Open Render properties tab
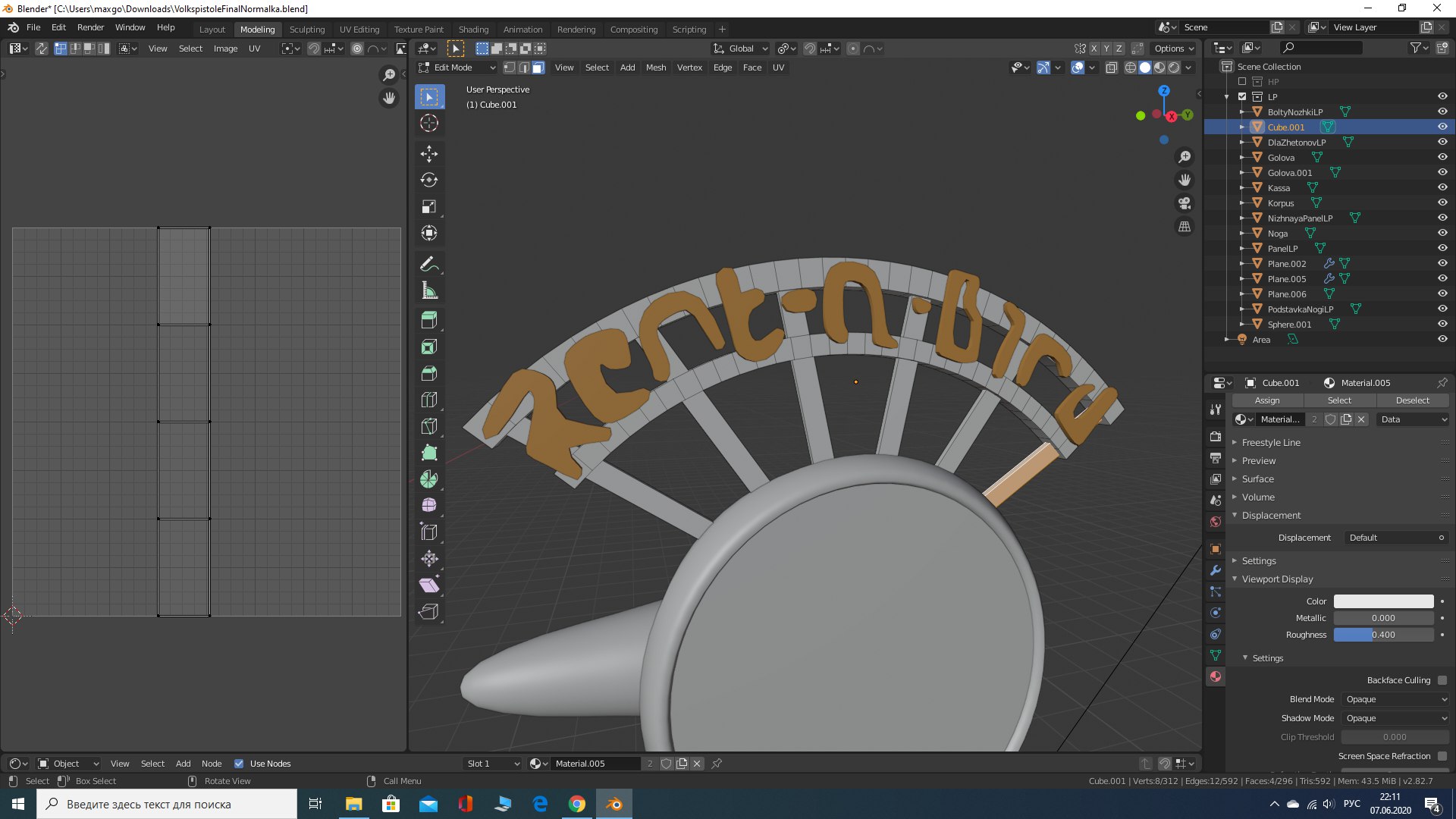1456x819 pixels. (x=1216, y=437)
